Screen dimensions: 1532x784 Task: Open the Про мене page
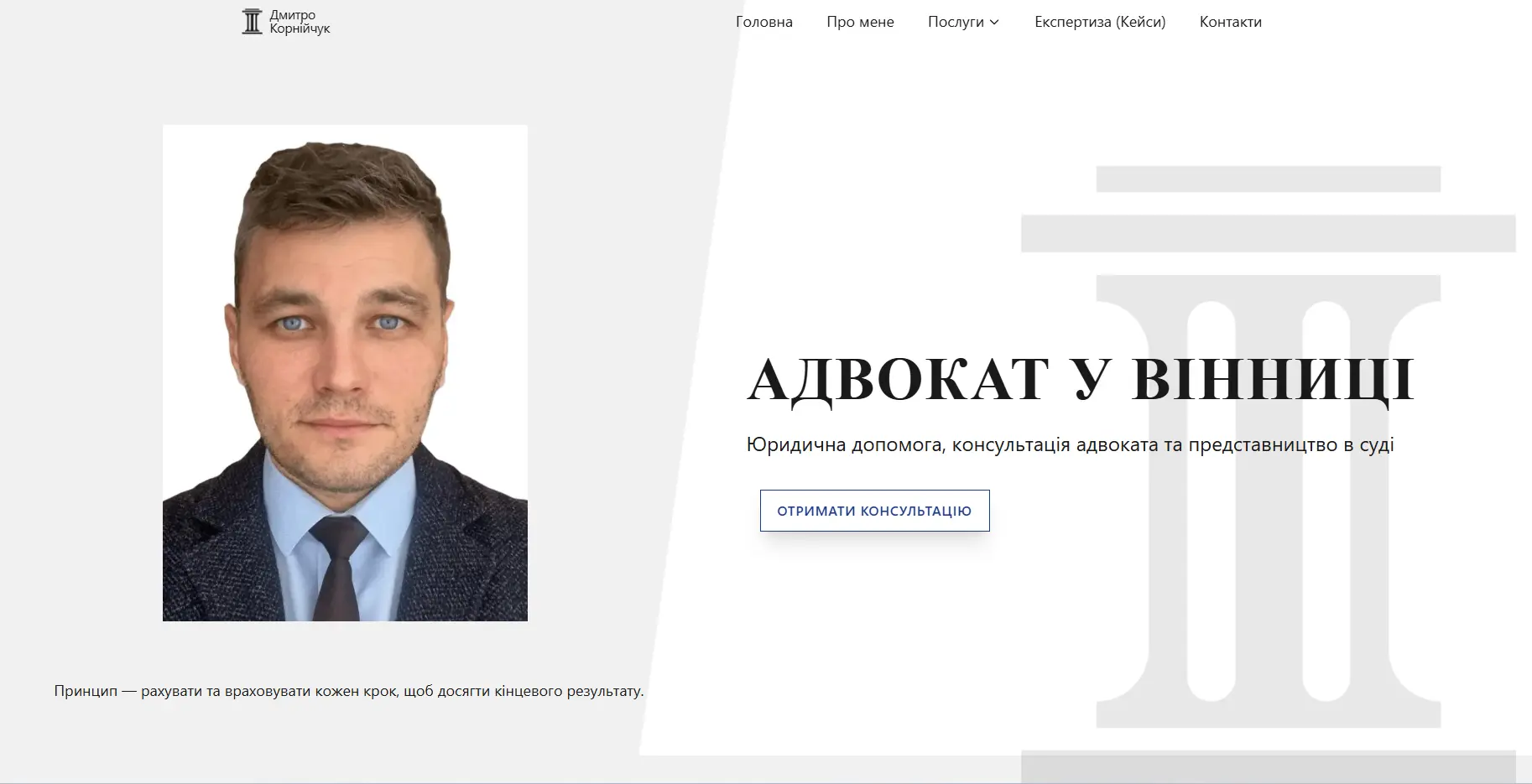(860, 22)
